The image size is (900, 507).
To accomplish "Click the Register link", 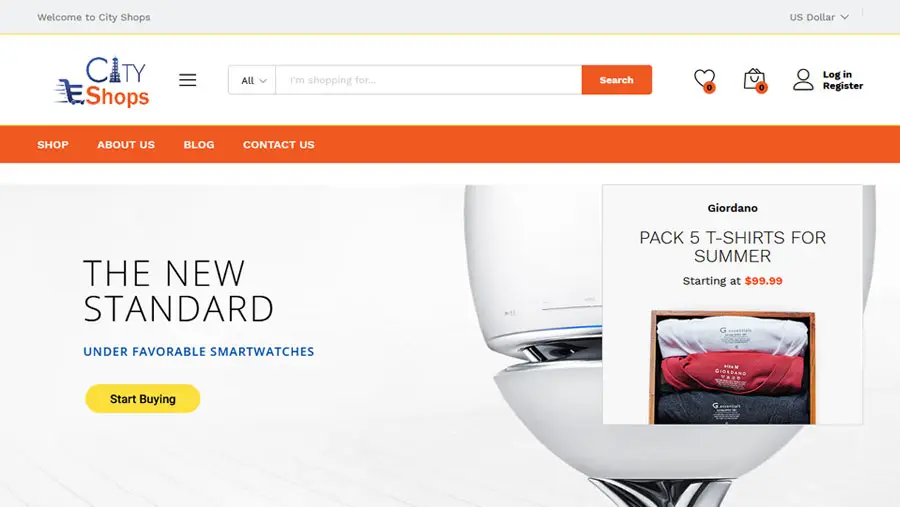I will pyautogui.click(x=843, y=86).
